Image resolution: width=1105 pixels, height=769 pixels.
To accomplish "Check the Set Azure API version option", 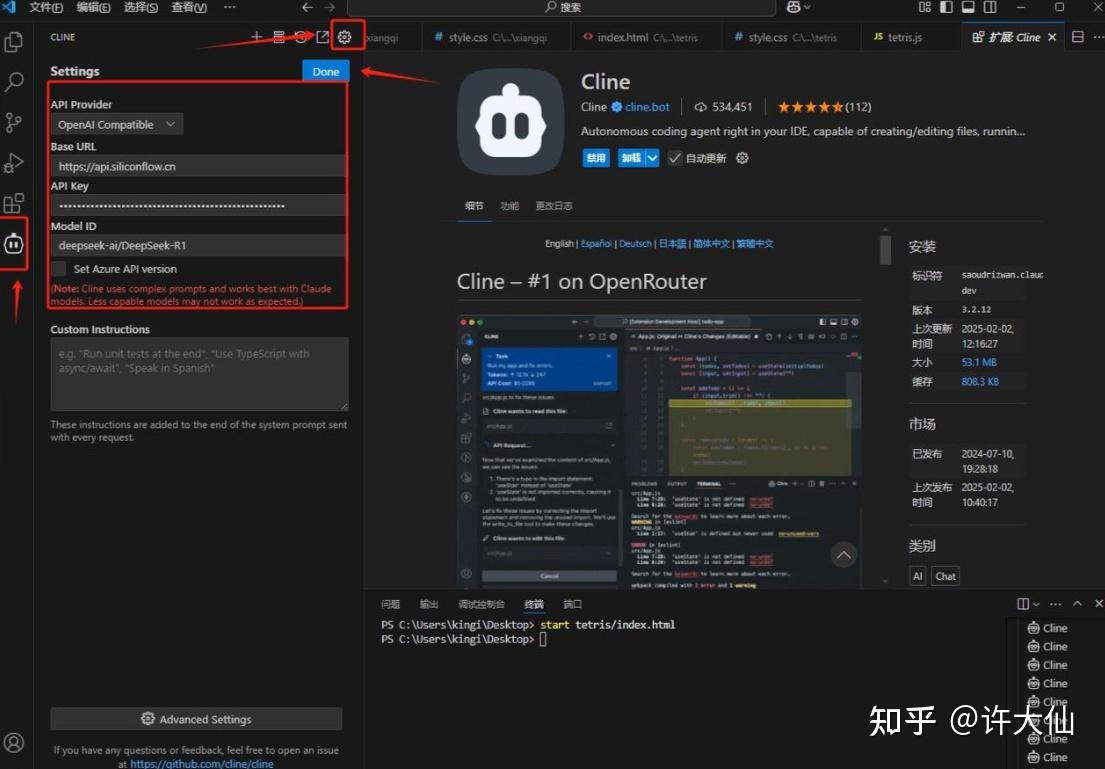I will [x=57, y=268].
